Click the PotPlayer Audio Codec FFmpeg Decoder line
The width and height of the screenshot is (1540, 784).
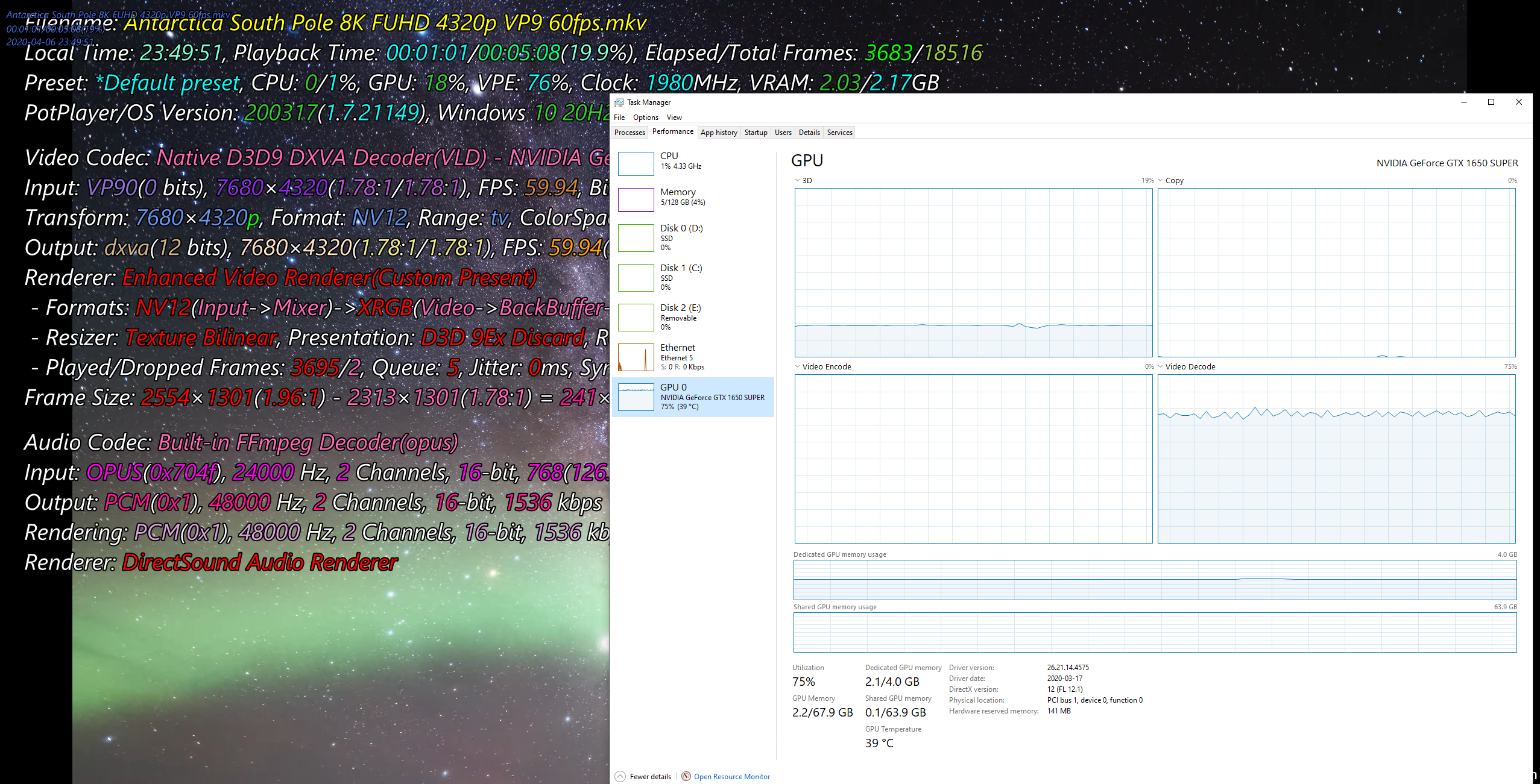pos(241,442)
